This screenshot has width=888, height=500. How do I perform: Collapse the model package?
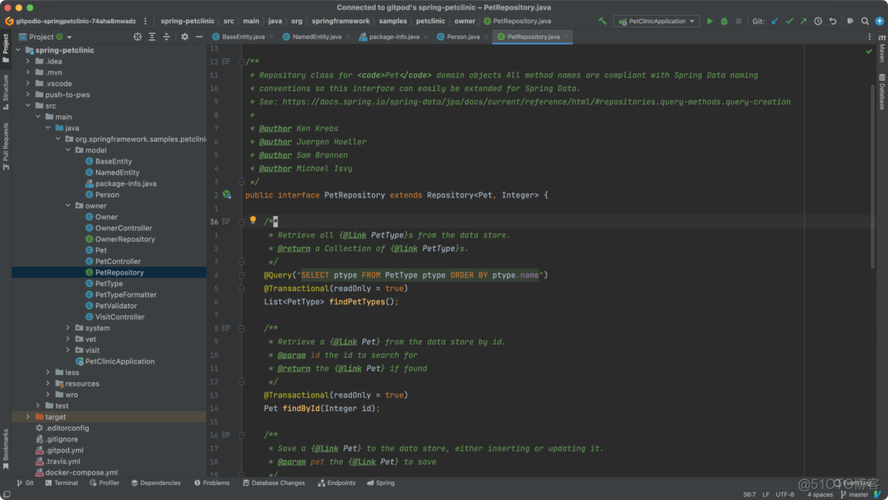pos(68,150)
